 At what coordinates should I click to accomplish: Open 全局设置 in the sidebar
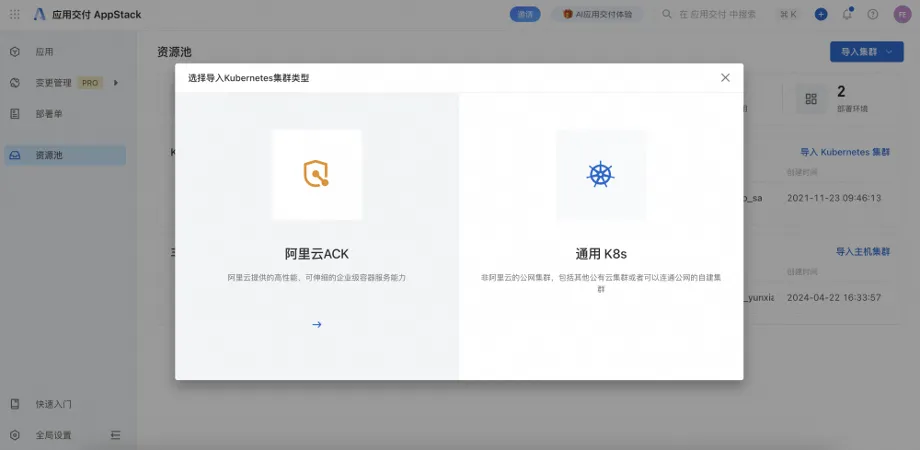click(53, 435)
